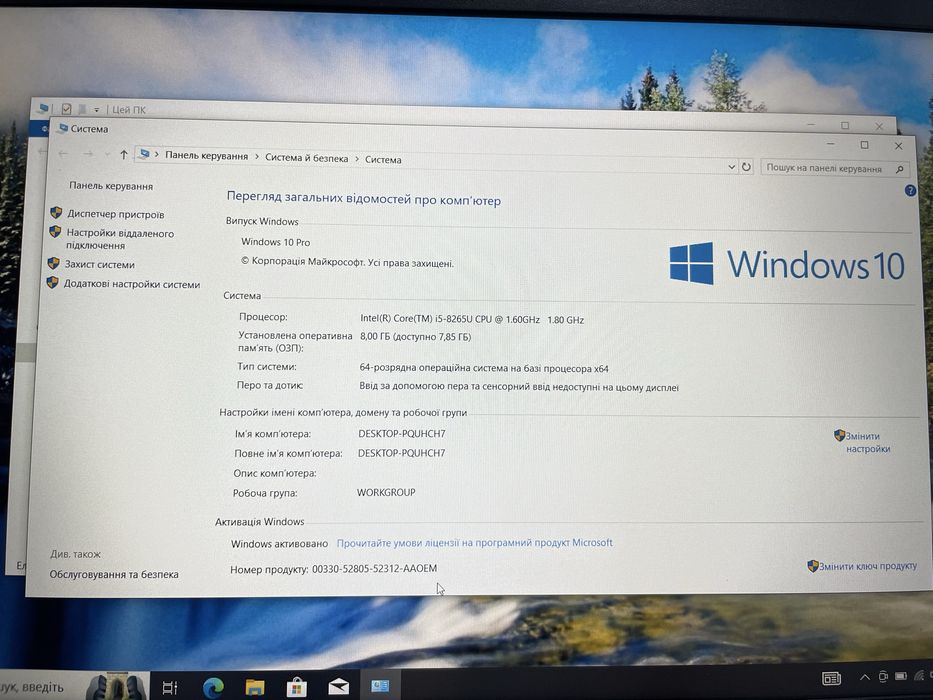This screenshot has height=700, width=933.
Task: Click the Windows 10 logo
Action: (787, 264)
